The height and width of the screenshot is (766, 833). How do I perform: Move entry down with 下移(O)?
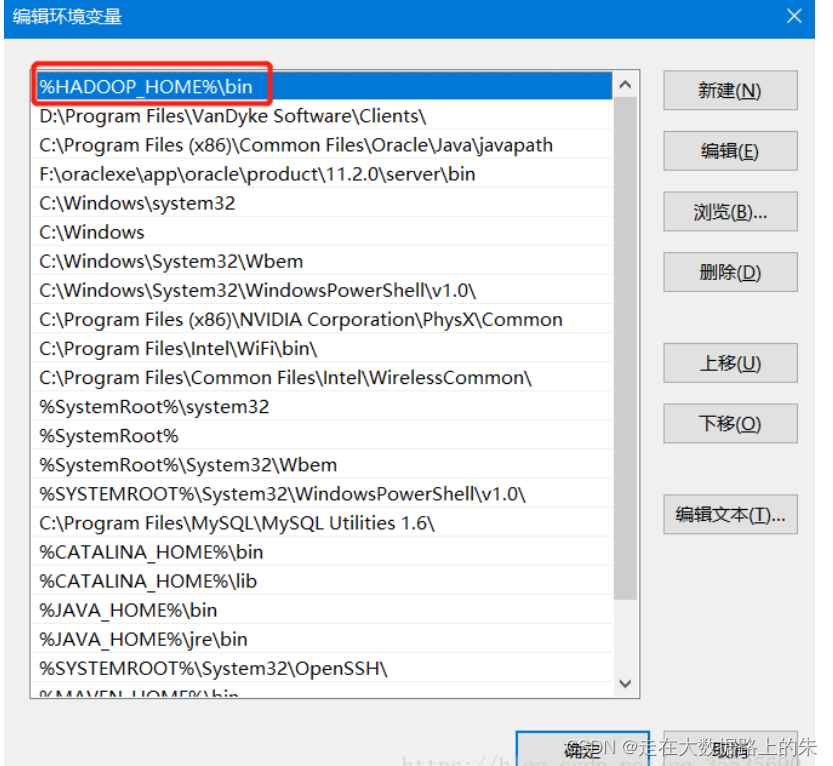(x=729, y=423)
